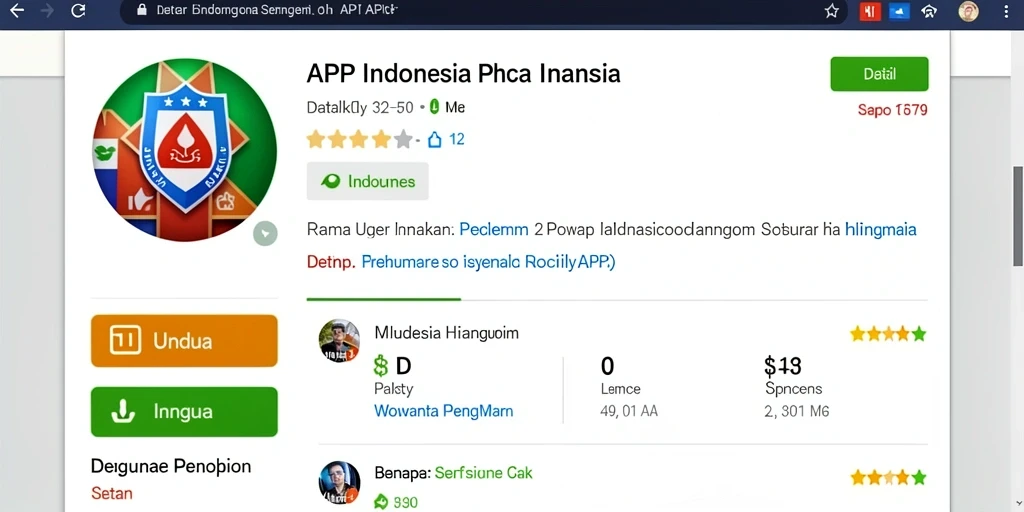The image size is (1024, 512).
Task: Click the $13 Spncens value
Action: (782, 366)
